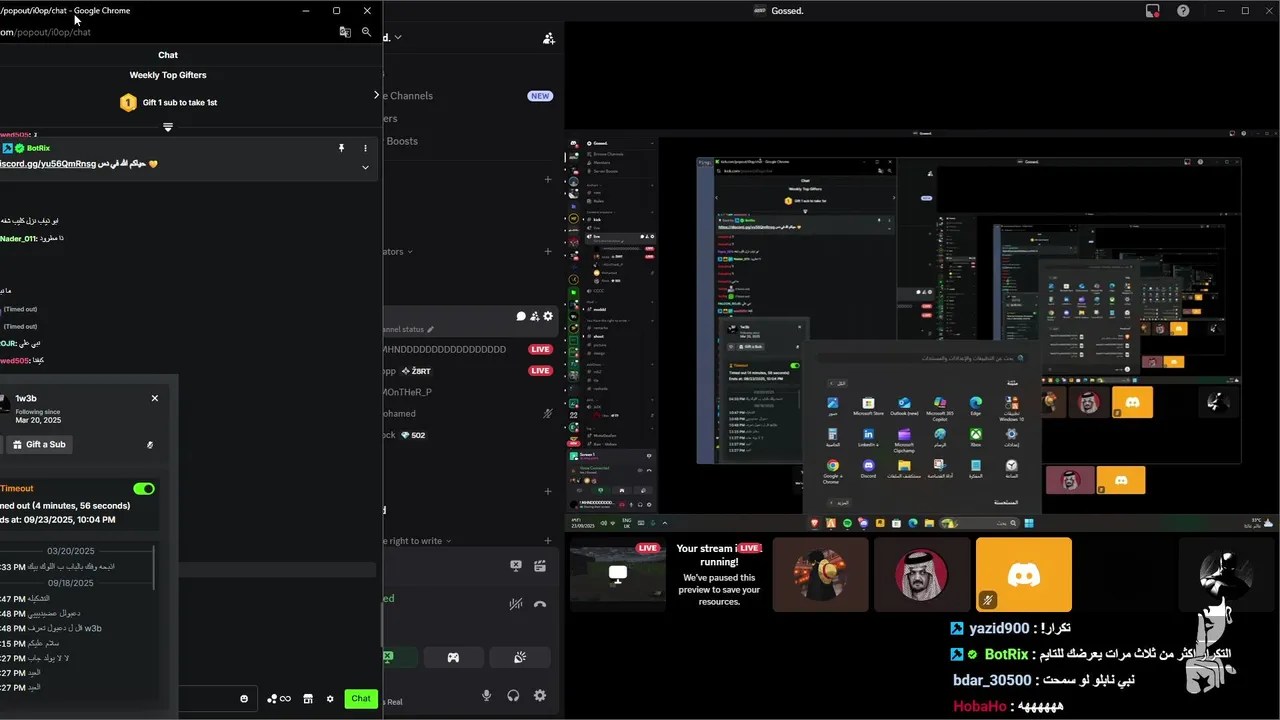Viewport: 1280px width, 720px height.
Task: Add channel to the 'ators' category
Action: (x=548, y=252)
